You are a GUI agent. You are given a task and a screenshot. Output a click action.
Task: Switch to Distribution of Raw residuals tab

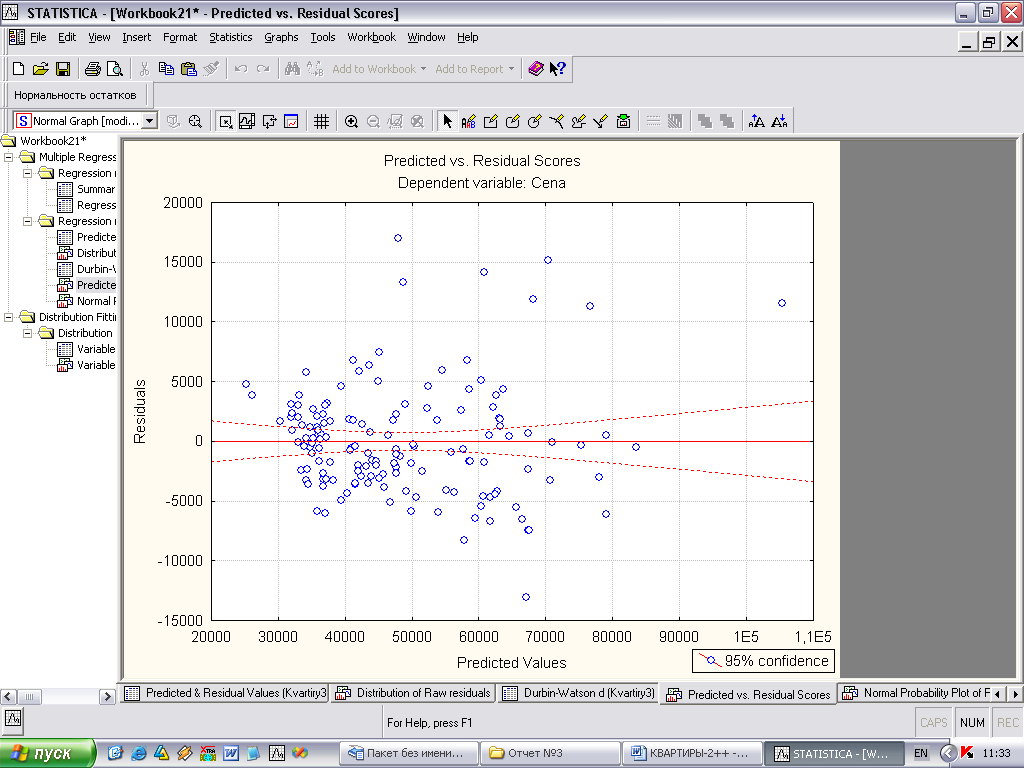[x=414, y=693]
